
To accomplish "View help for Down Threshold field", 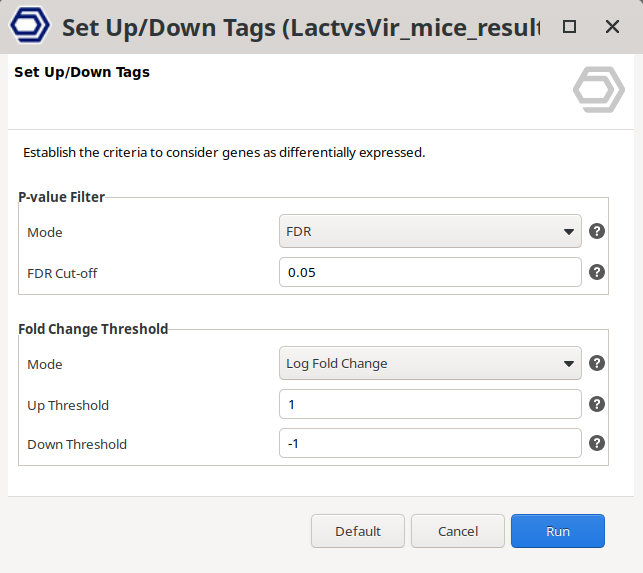I will tap(597, 443).
